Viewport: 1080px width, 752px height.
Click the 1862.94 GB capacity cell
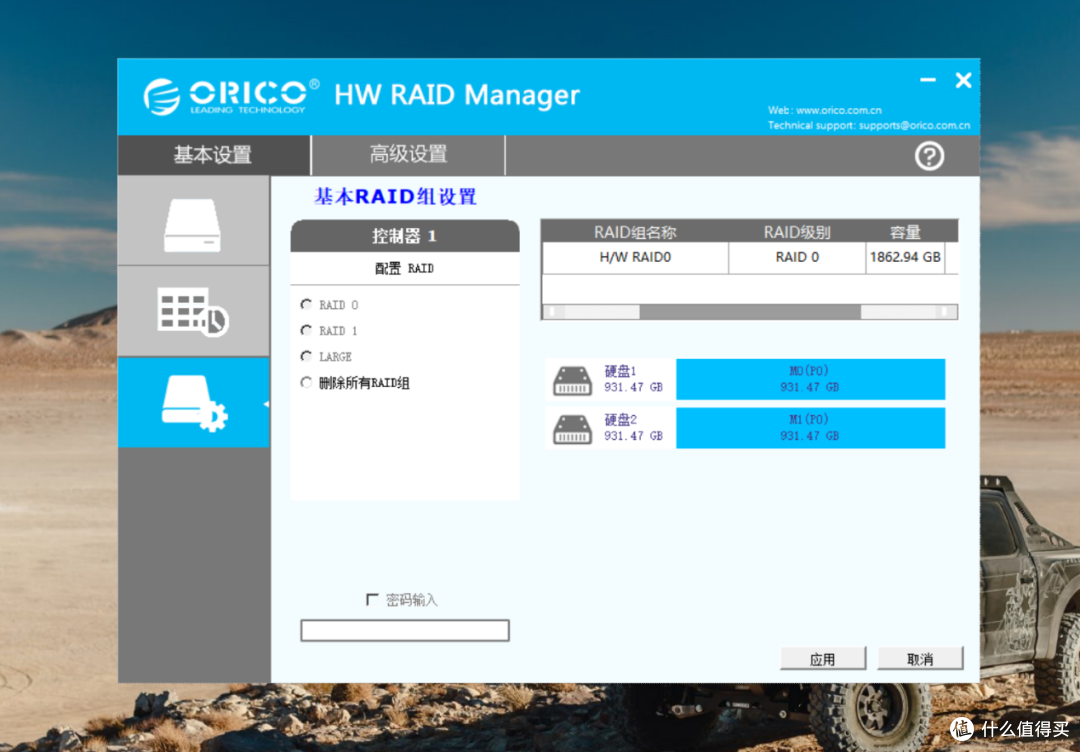[x=905, y=258]
